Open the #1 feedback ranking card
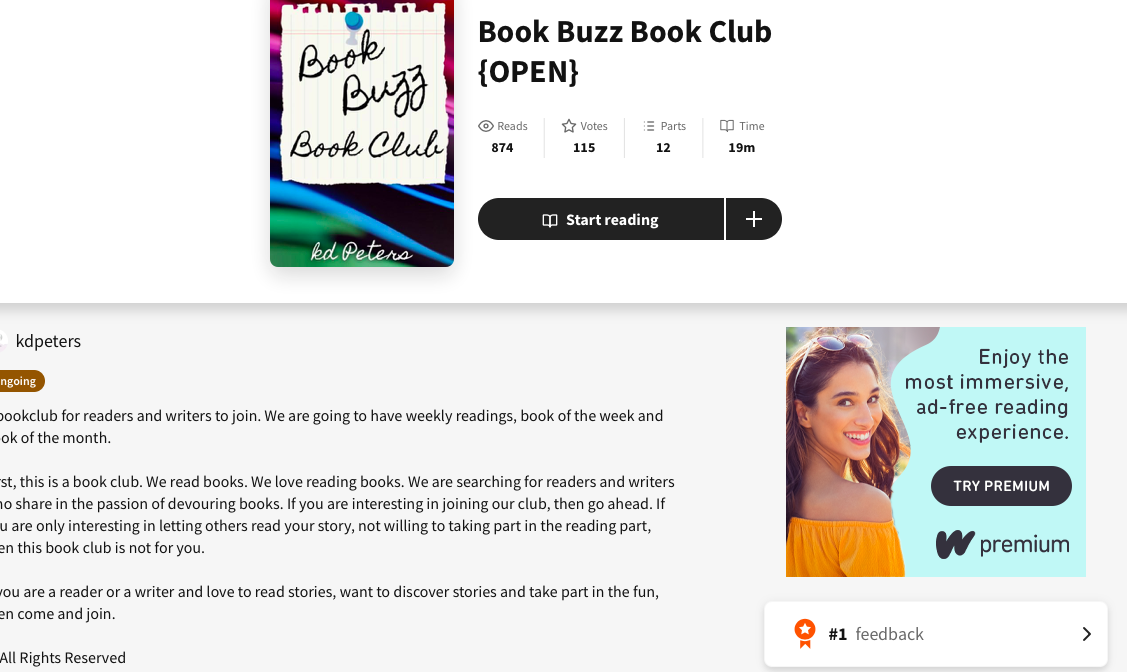 pyautogui.click(x=936, y=634)
